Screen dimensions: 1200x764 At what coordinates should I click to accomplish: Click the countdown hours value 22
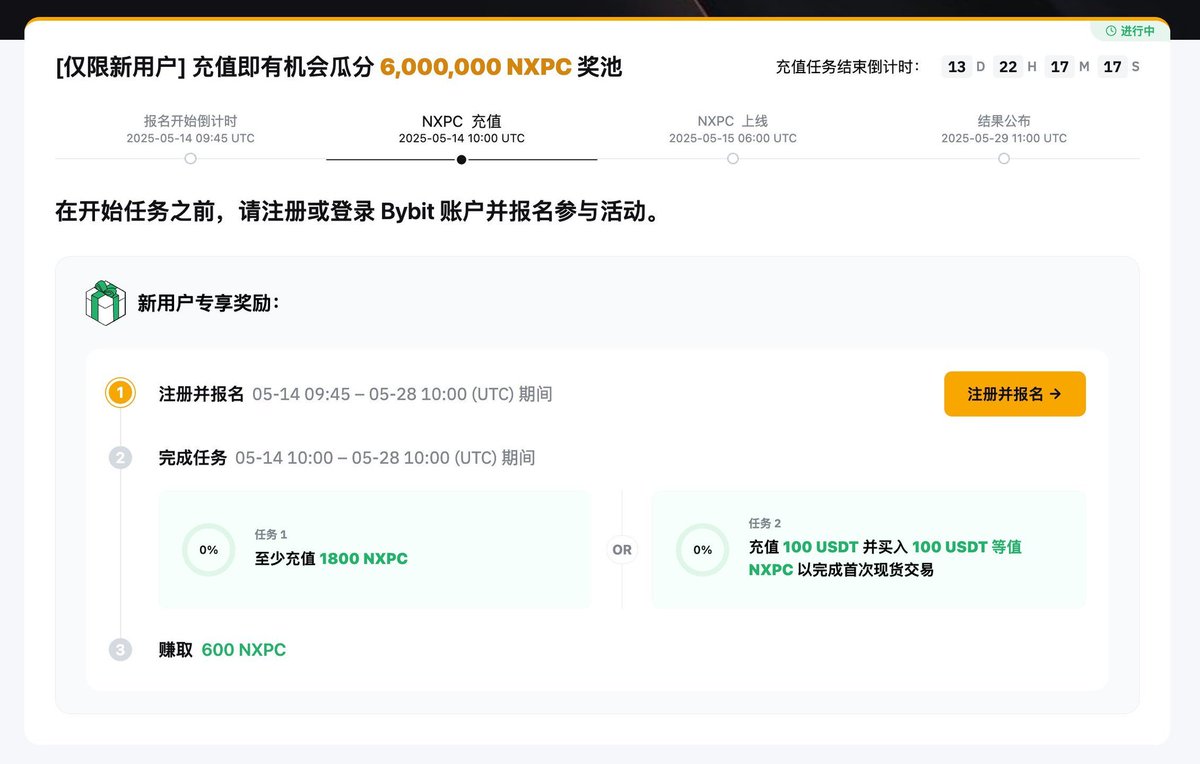click(1008, 67)
